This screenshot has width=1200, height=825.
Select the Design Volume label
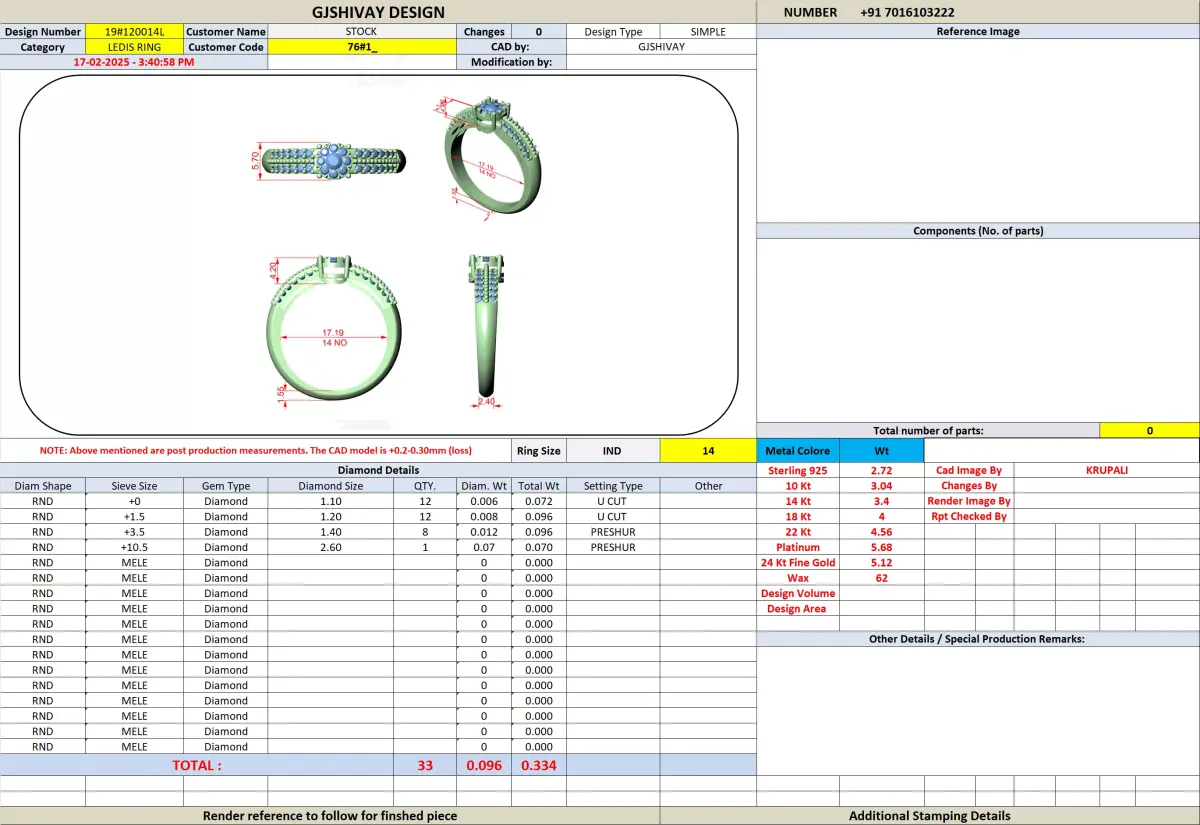click(798, 593)
